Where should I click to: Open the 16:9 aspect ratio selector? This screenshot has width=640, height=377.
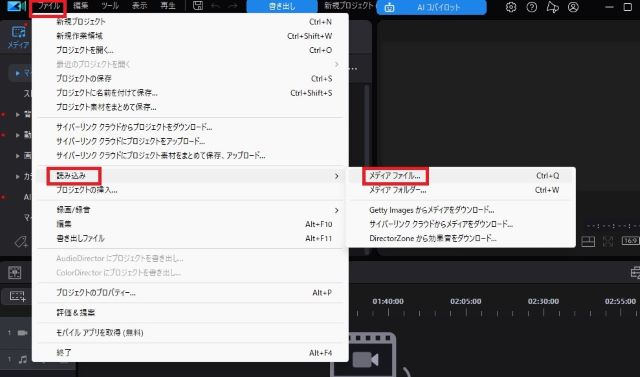click(630, 241)
